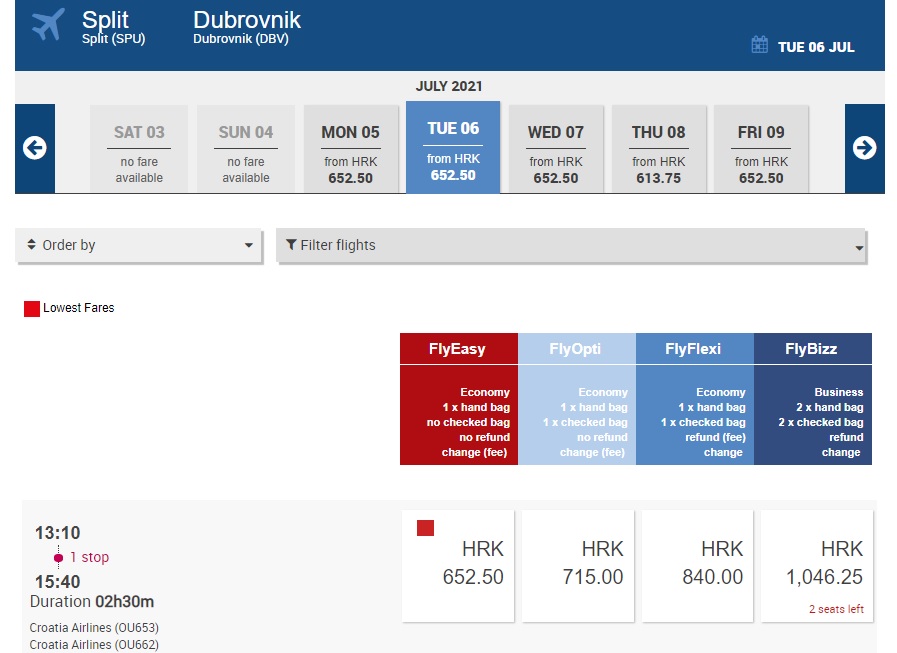Choose the FRI 09 date tab
This screenshot has width=897, height=653.
tap(761, 148)
